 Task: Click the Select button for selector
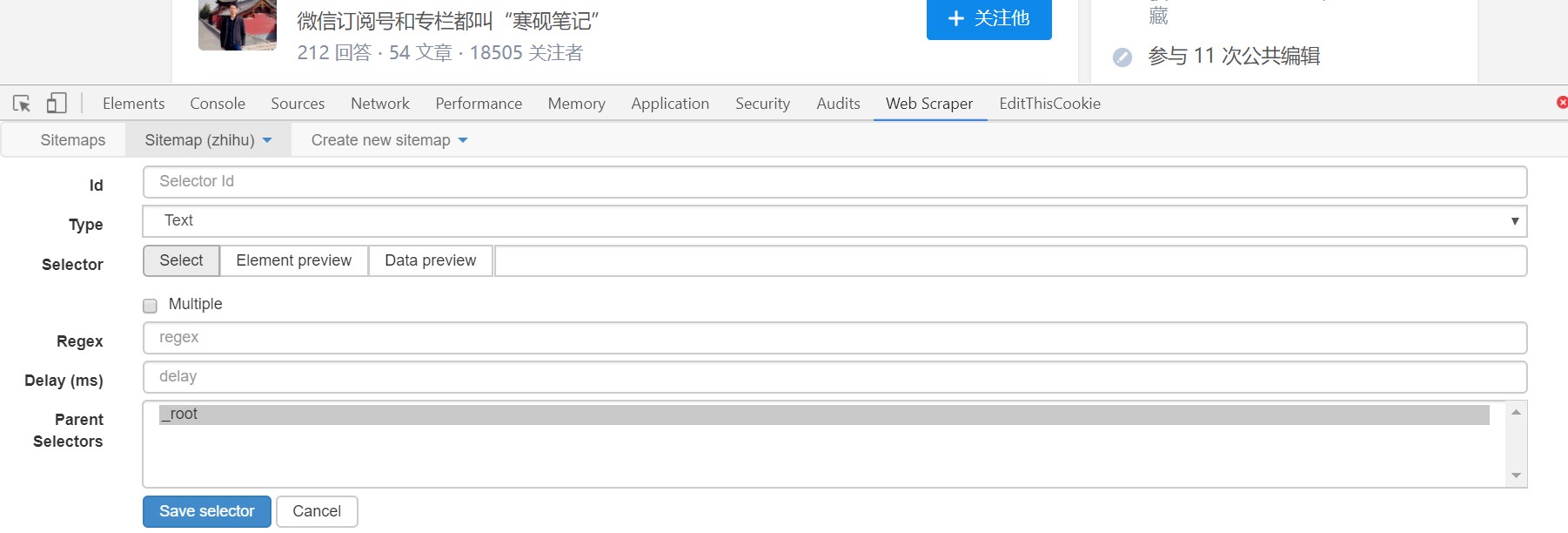coord(181,260)
